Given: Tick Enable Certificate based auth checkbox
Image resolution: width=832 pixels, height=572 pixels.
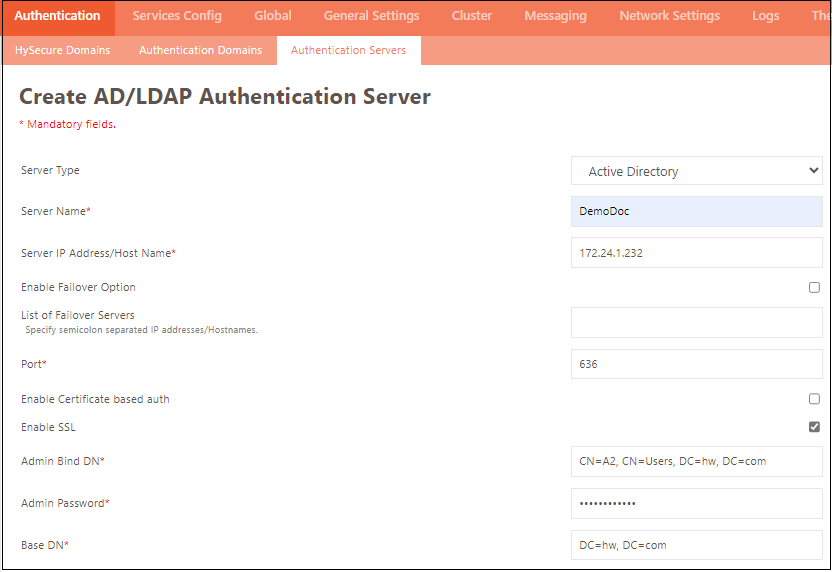Looking at the screenshot, I should [x=814, y=399].
